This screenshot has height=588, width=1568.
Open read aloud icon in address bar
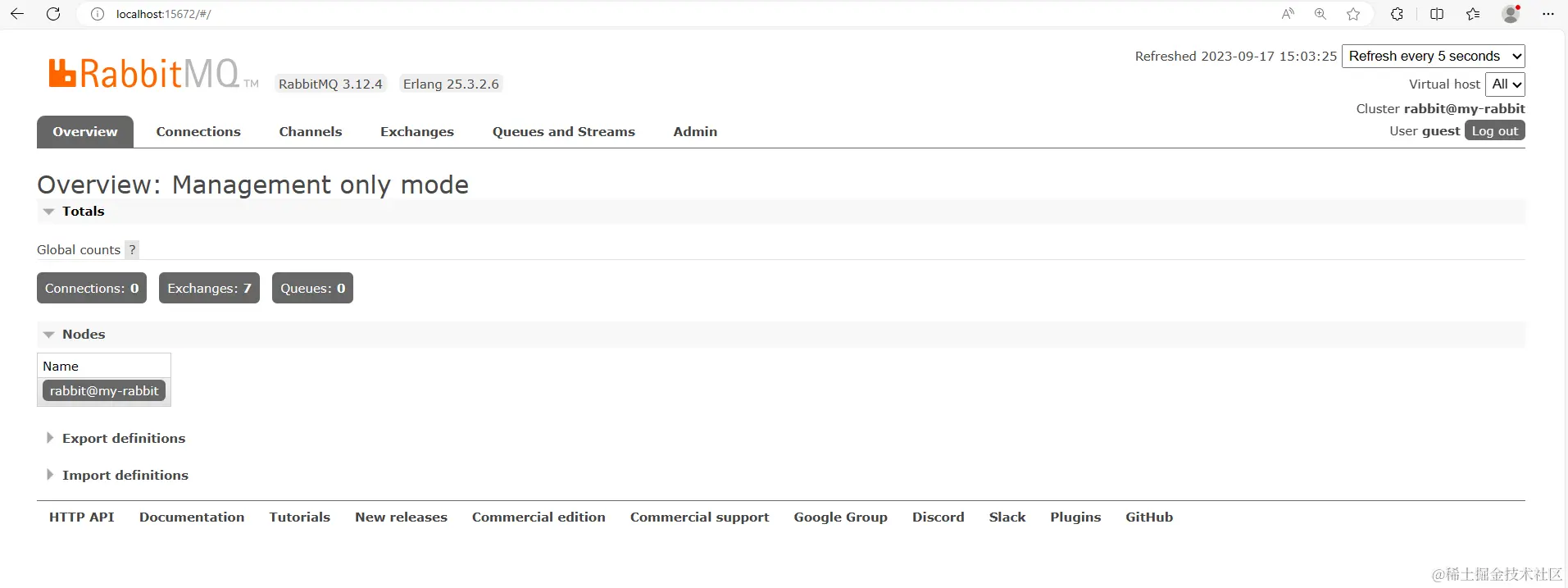[x=1288, y=14]
